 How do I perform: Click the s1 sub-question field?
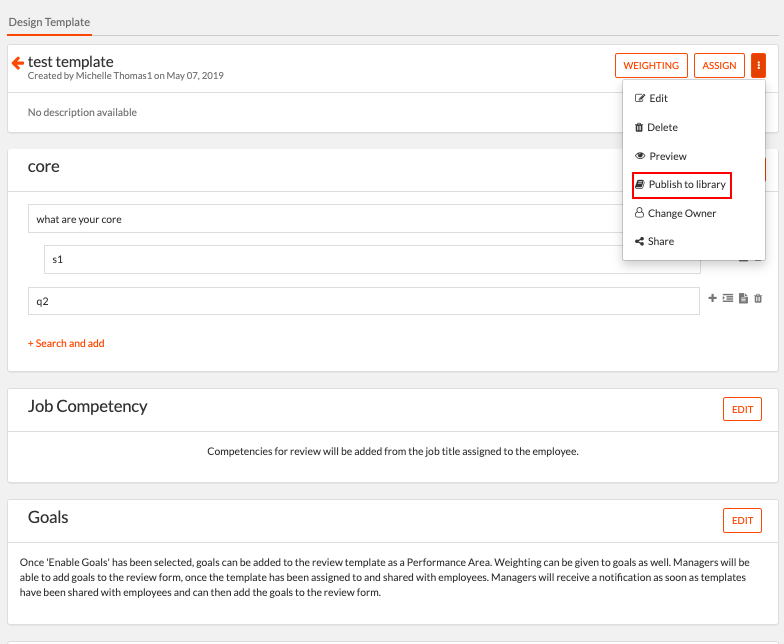[372, 260]
